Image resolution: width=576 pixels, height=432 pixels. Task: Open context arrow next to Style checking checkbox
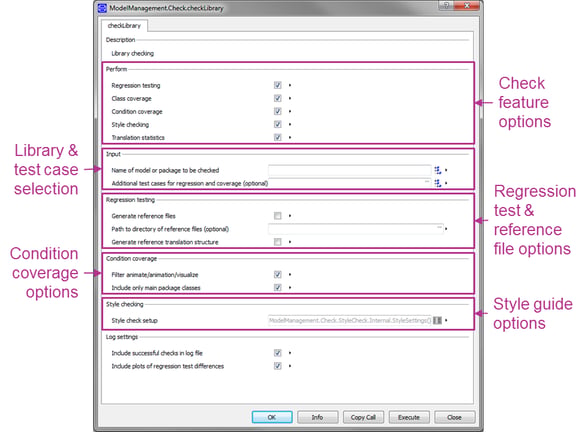290,124
